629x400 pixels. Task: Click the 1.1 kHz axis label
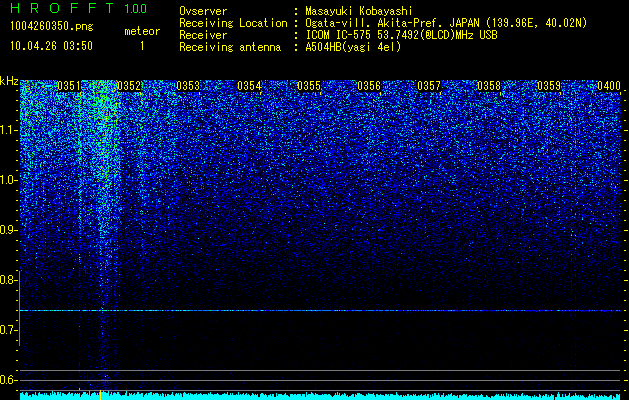click(x=9, y=130)
